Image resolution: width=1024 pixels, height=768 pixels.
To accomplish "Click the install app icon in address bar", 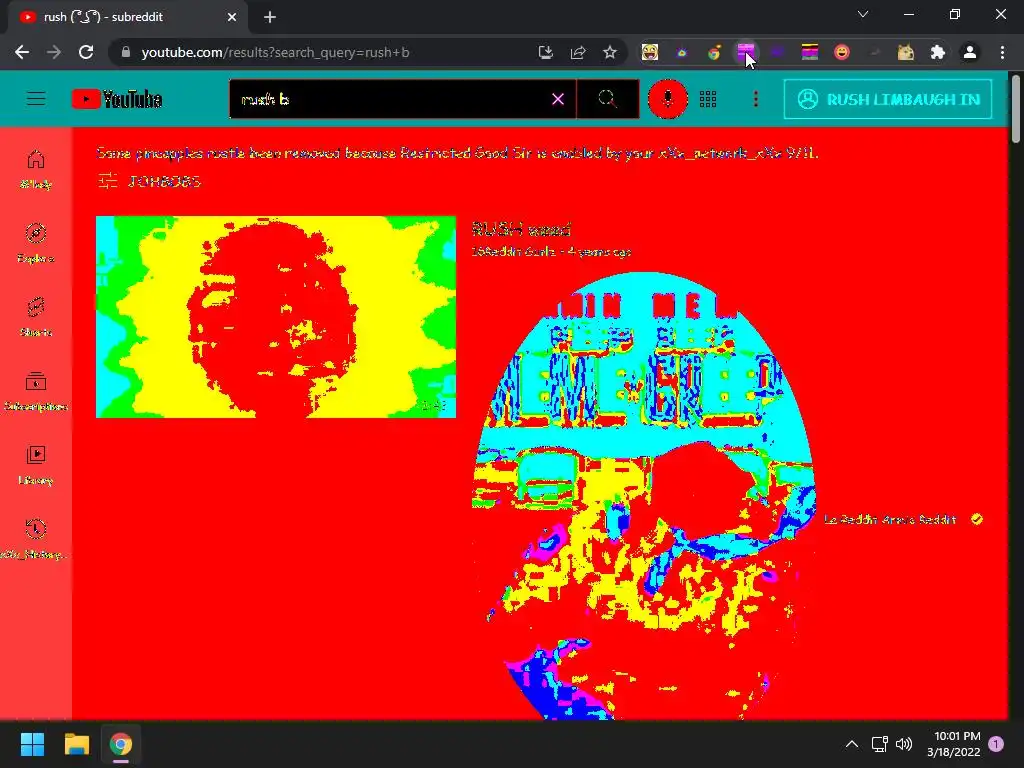I will tap(545, 52).
